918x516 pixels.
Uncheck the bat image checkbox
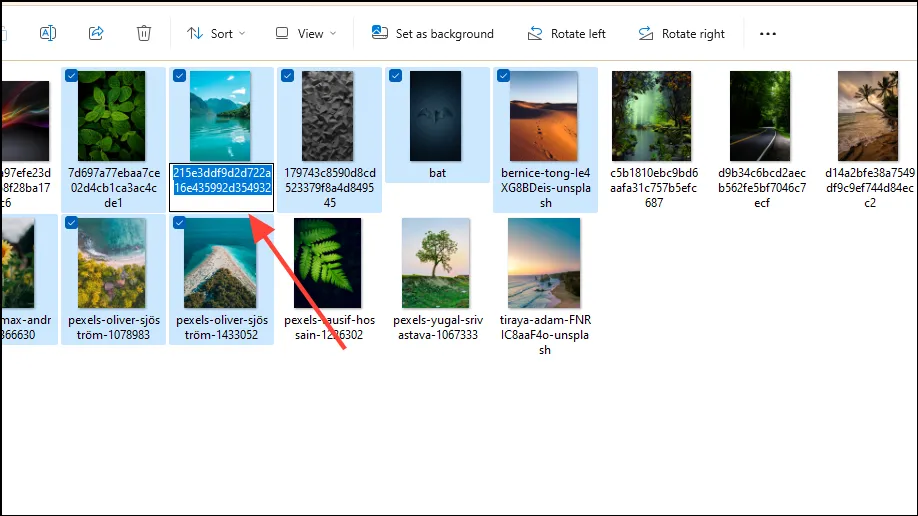[x=395, y=76]
